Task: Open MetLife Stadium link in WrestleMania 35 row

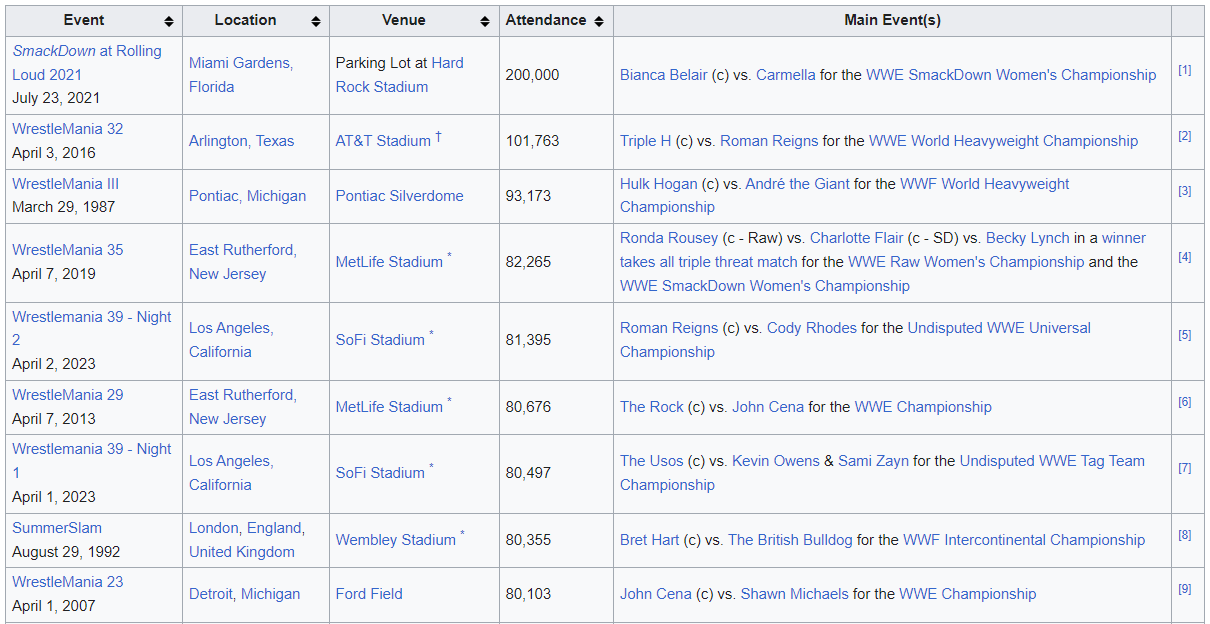Action: pyautogui.click(x=389, y=261)
